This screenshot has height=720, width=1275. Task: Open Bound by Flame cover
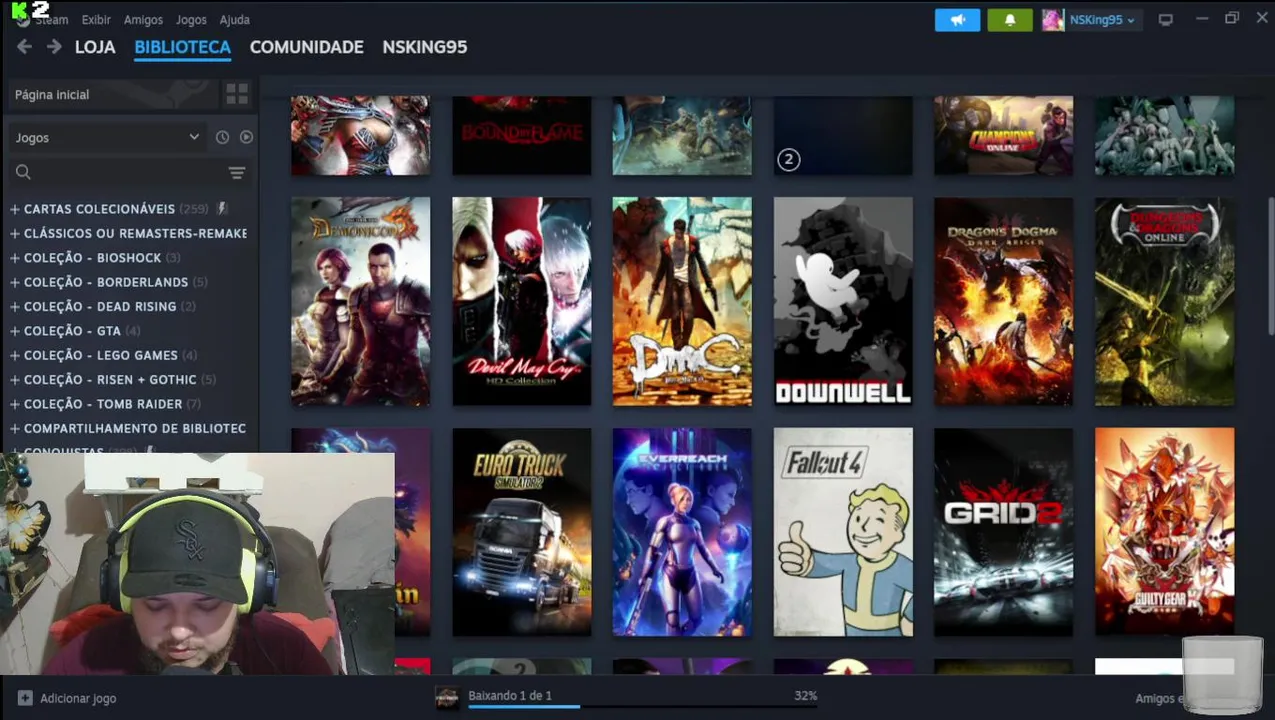[521, 135]
